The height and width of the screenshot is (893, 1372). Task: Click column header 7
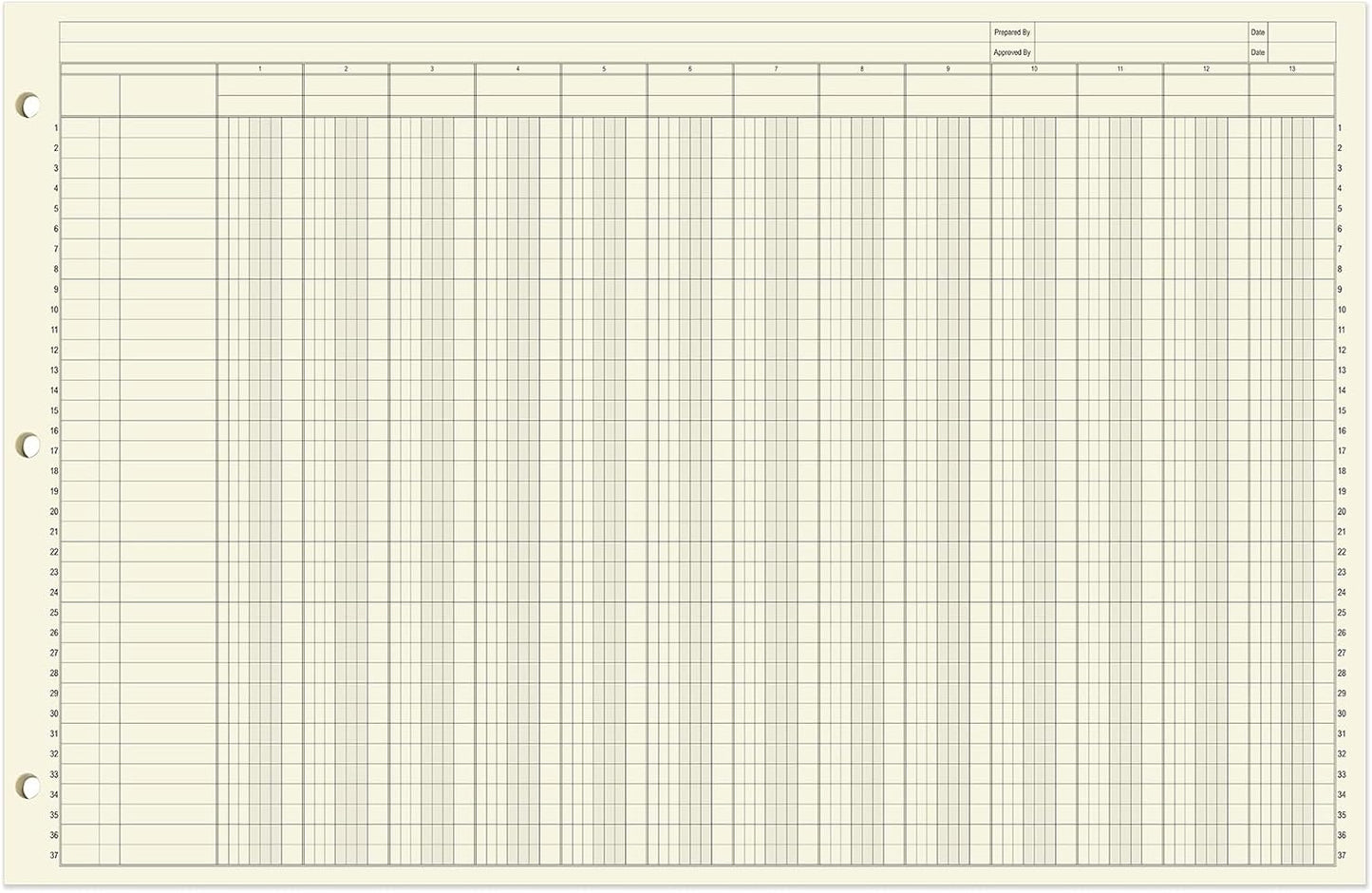pos(776,68)
